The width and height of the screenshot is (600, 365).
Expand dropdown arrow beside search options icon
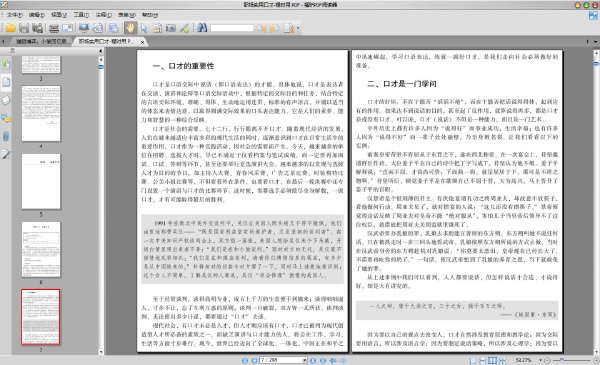tap(298, 28)
